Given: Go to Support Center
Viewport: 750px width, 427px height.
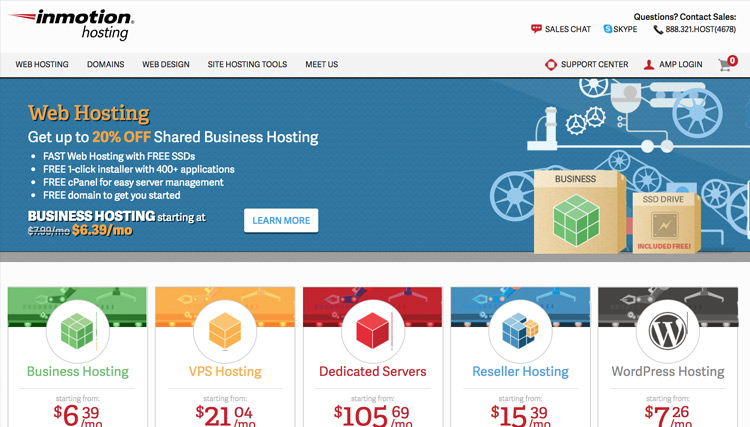Looking at the screenshot, I should click(595, 65).
